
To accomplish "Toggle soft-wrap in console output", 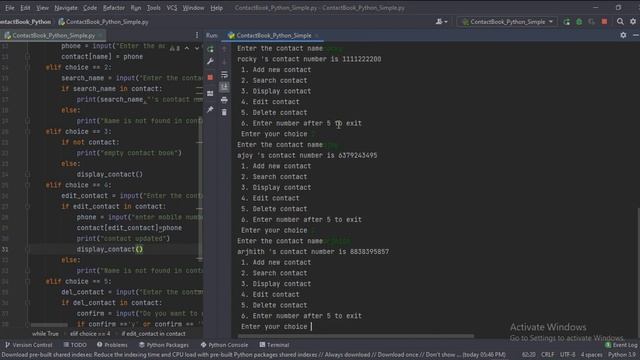I will (x=224, y=75).
